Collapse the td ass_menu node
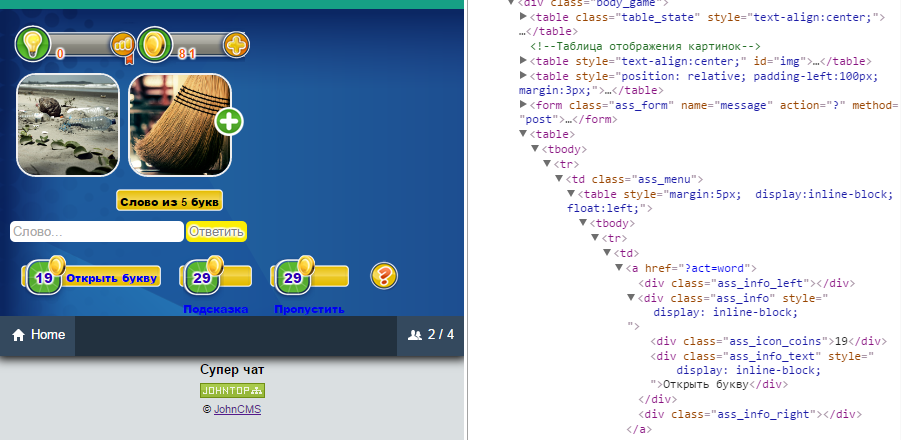 [x=558, y=179]
